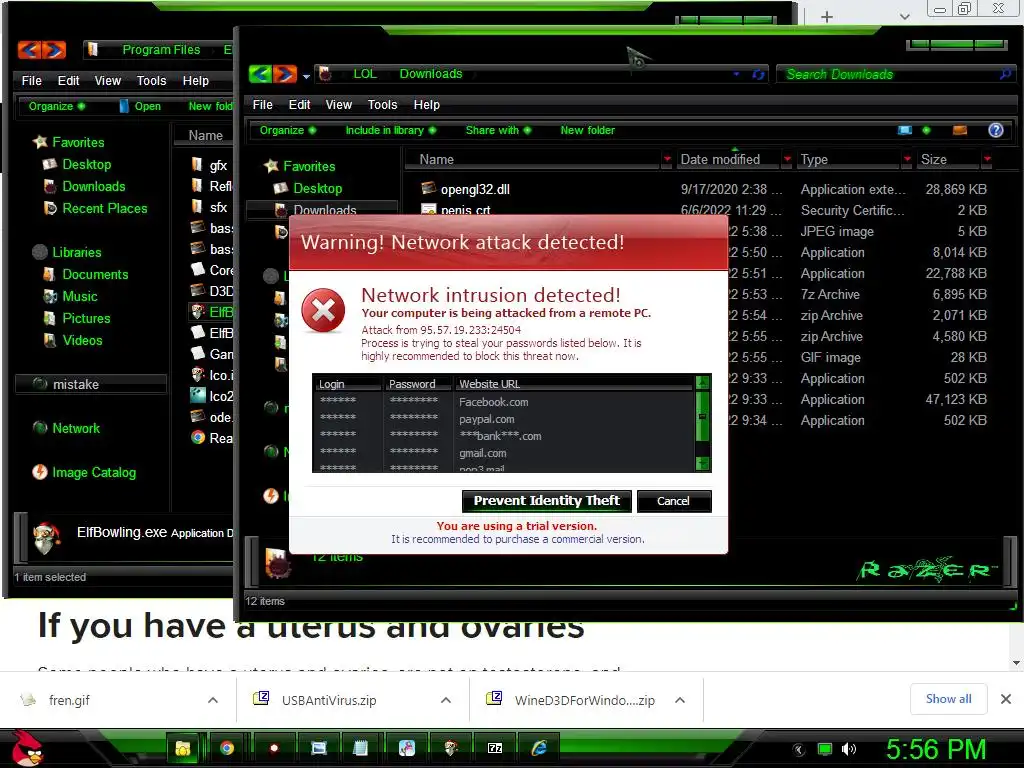Open Help menu in Downloads window

(x=426, y=104)
